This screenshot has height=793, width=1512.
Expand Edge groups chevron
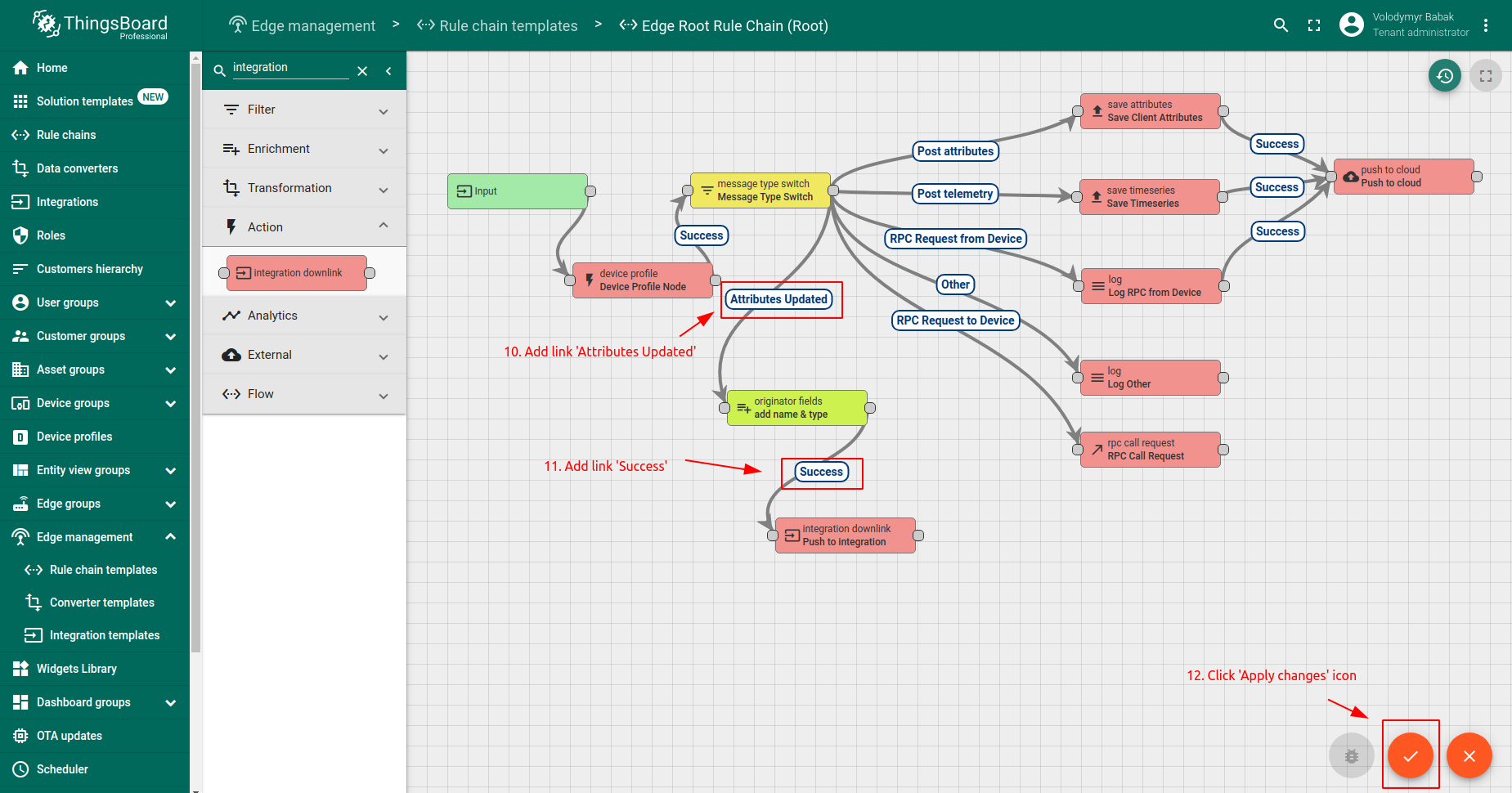[x=171, y=504]
